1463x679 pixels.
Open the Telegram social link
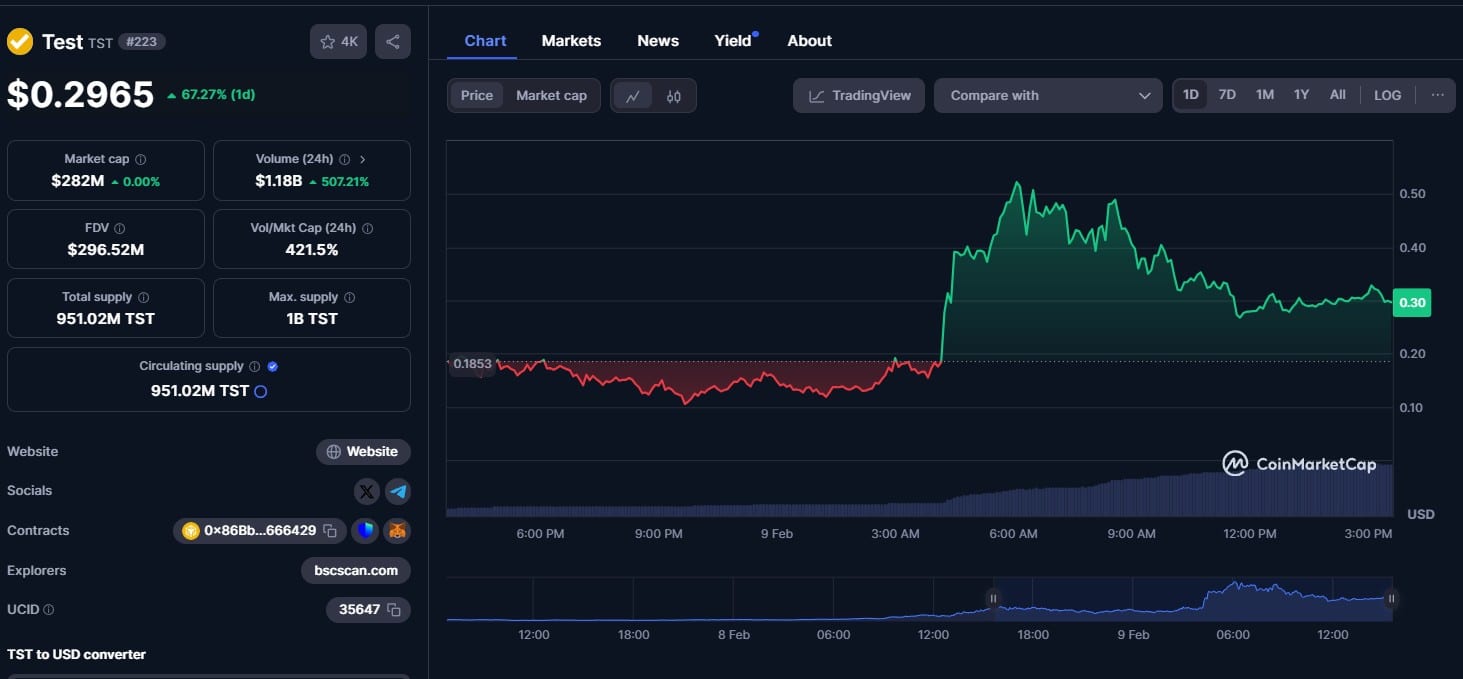pyautogui.click(x=398, y=491)
